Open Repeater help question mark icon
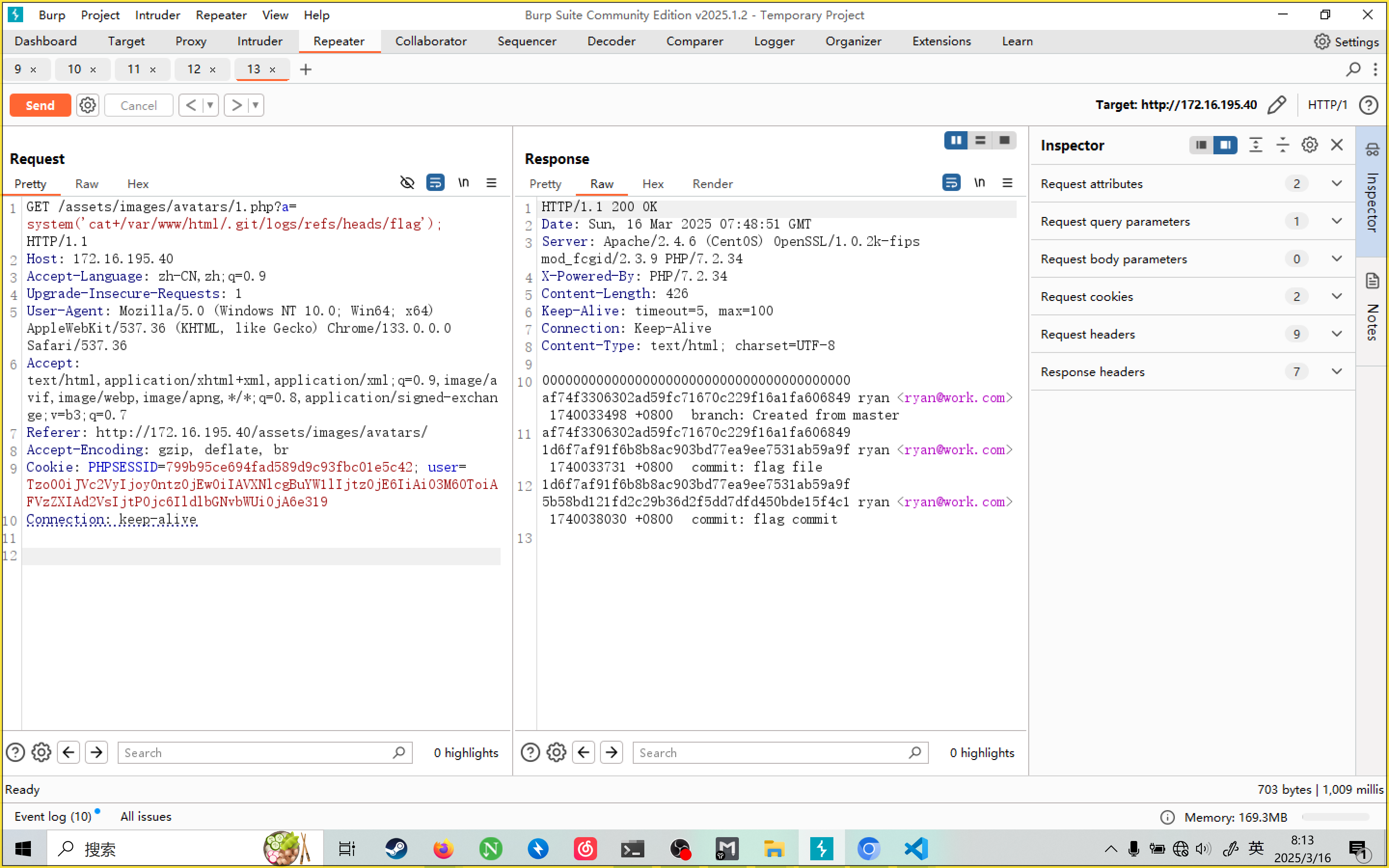 click(x=1369, y=105)
